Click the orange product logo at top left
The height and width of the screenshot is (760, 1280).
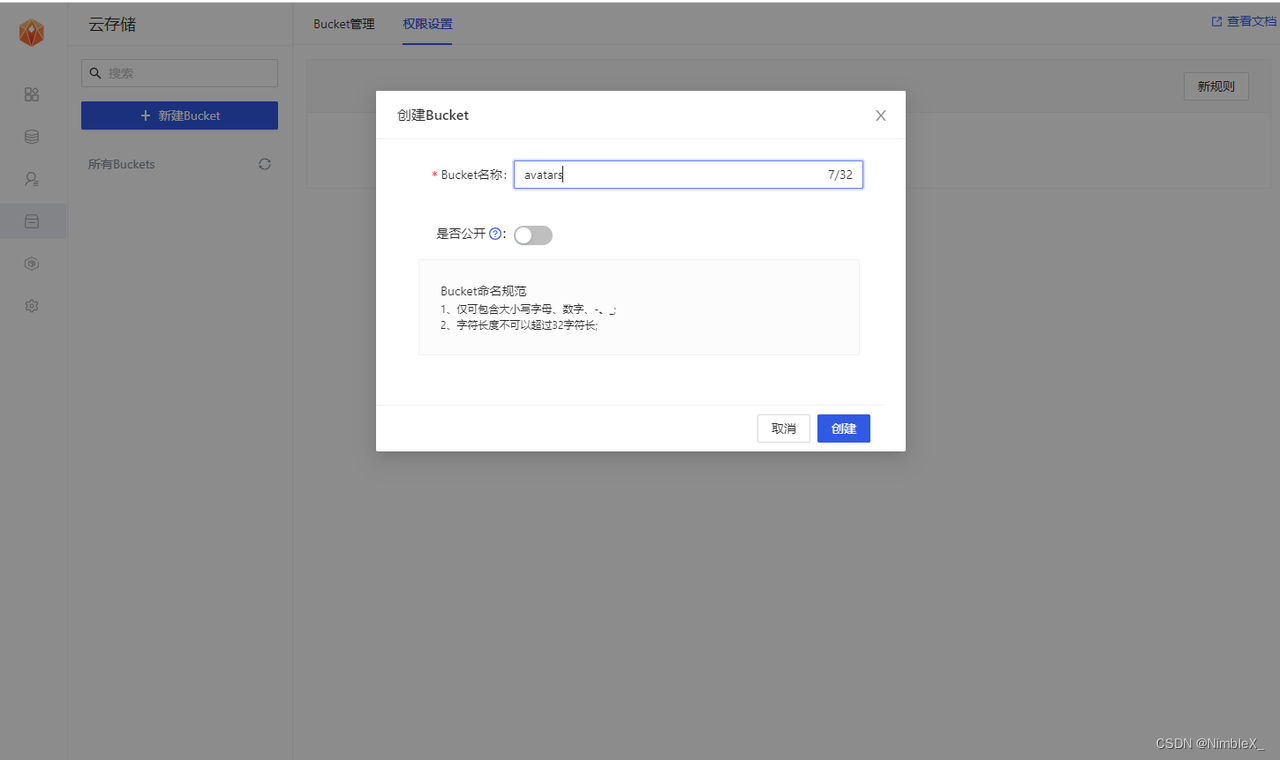tap(31, 31)
